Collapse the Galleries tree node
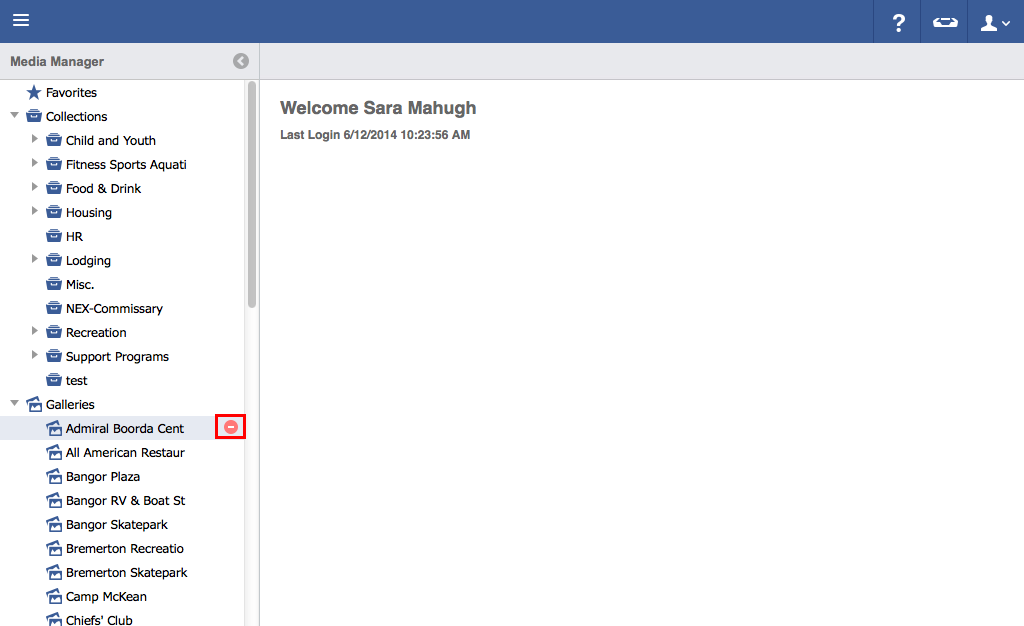 [14, 403]
